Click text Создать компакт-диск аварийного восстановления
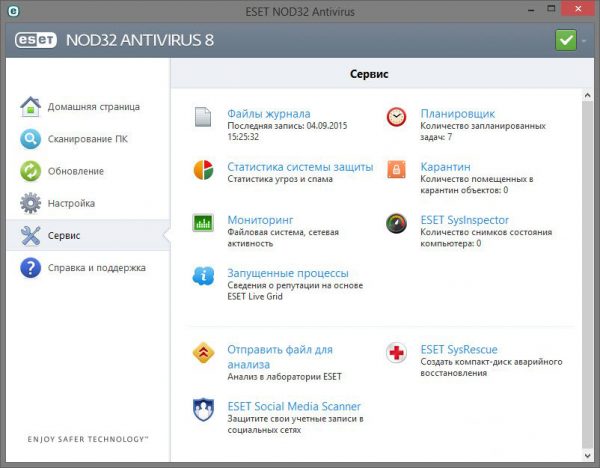The height and width of the screenshot is (468, 600). click(491, 367)
